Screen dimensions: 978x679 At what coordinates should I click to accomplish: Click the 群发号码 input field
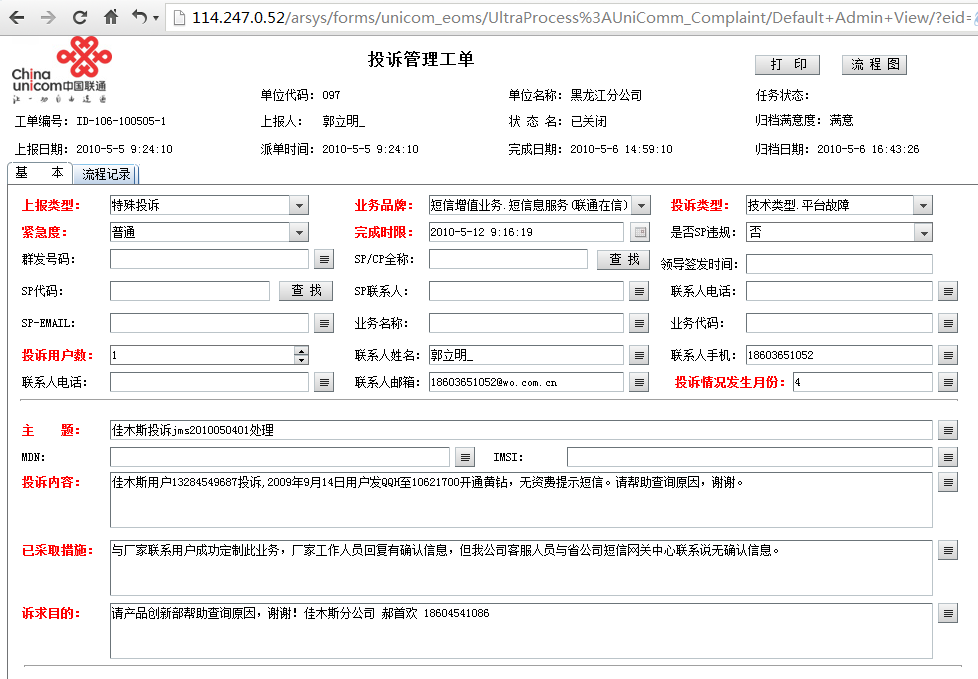[x=210, y=259]
